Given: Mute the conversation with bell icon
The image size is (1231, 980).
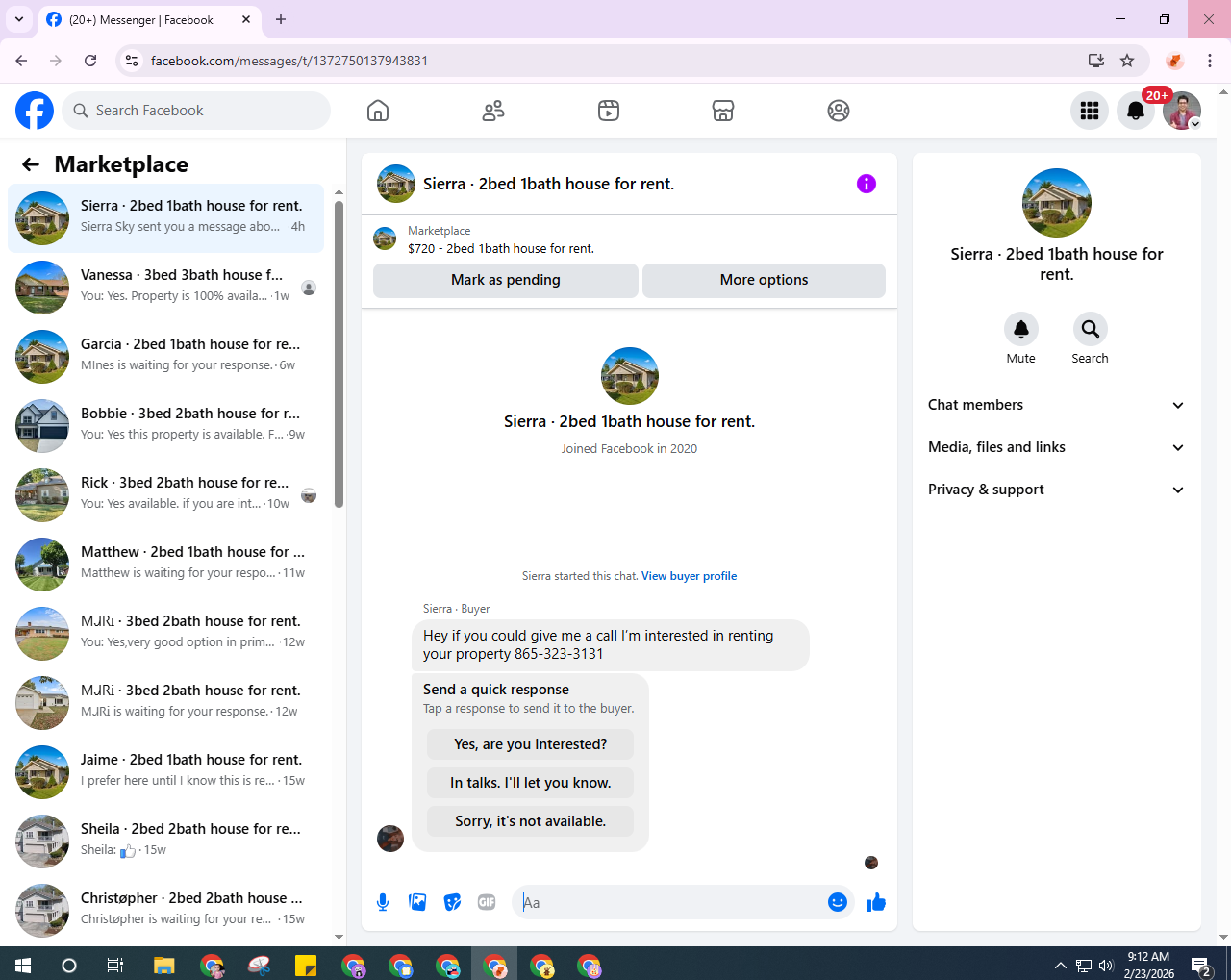Looking at the screenshot, I should pos(1021,329).
